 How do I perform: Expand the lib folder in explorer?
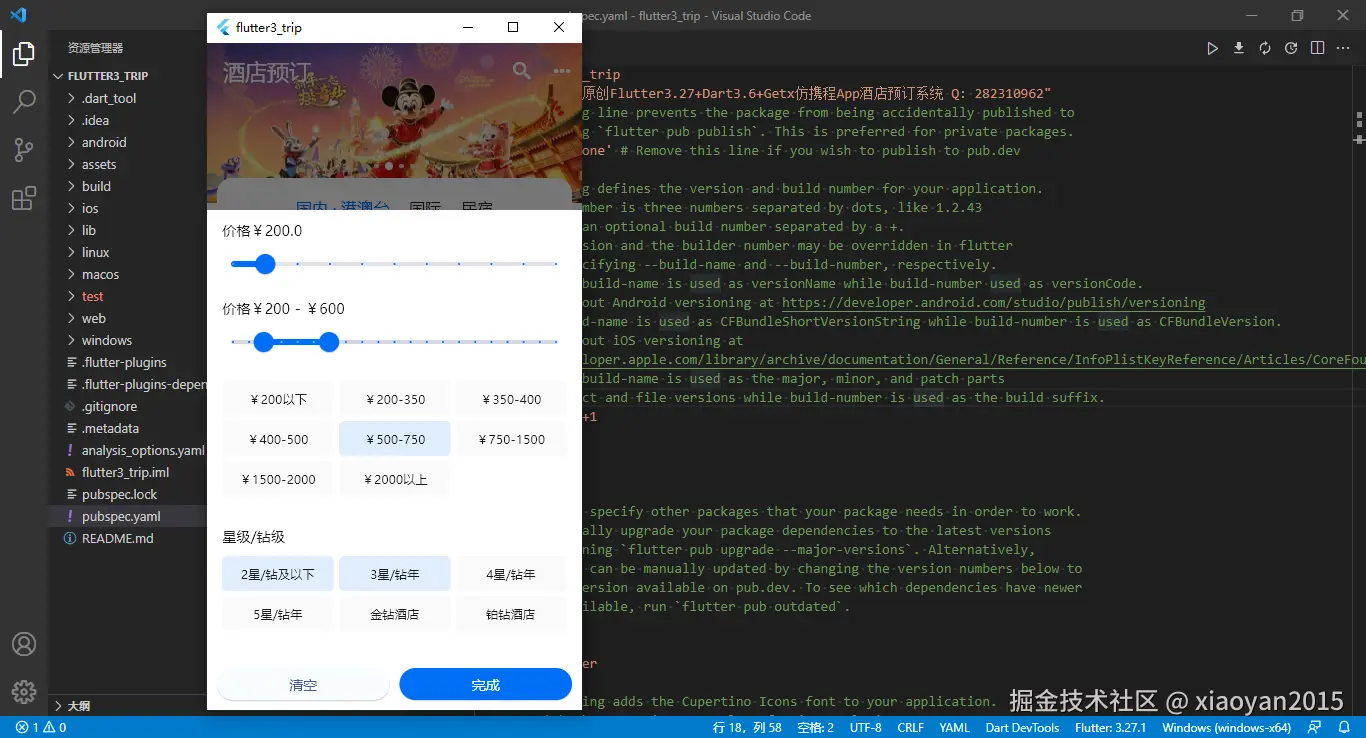pyautogui.click(x=89, y=230)
